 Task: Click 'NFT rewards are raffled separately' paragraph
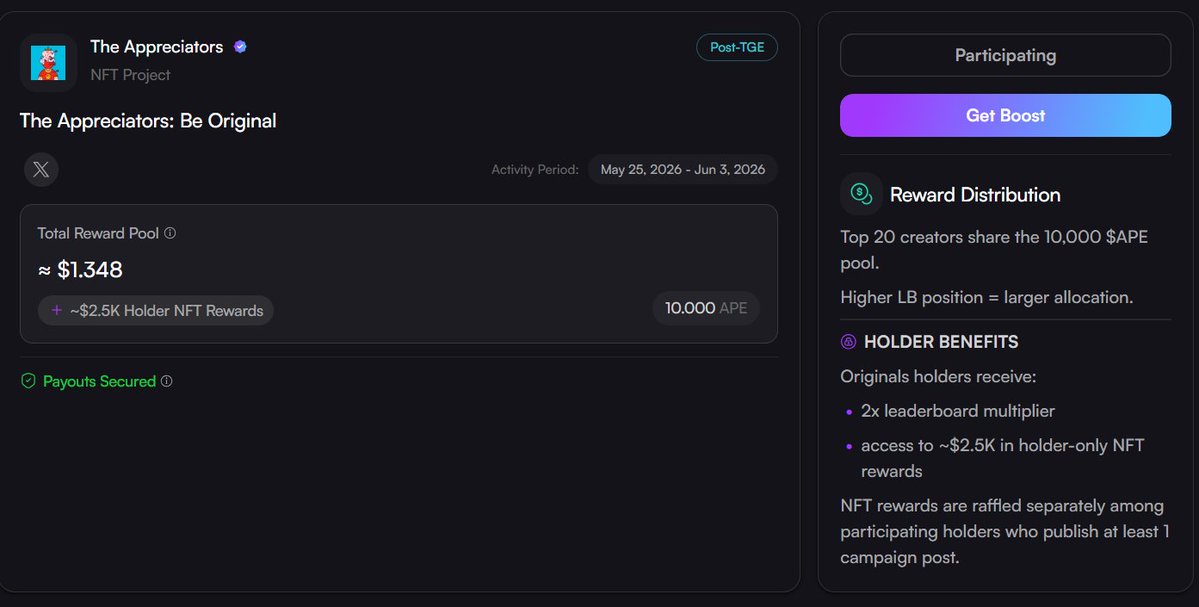click(1005, 531)
